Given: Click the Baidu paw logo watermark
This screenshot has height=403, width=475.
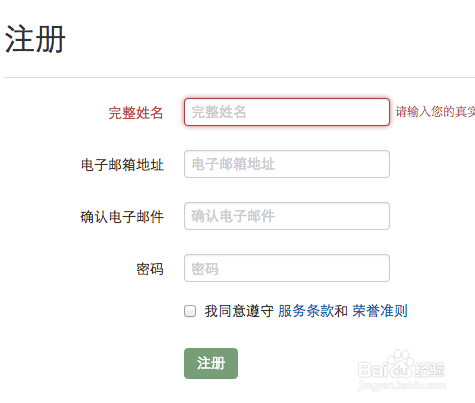Looking at the screenshot, I should [401, 364].
